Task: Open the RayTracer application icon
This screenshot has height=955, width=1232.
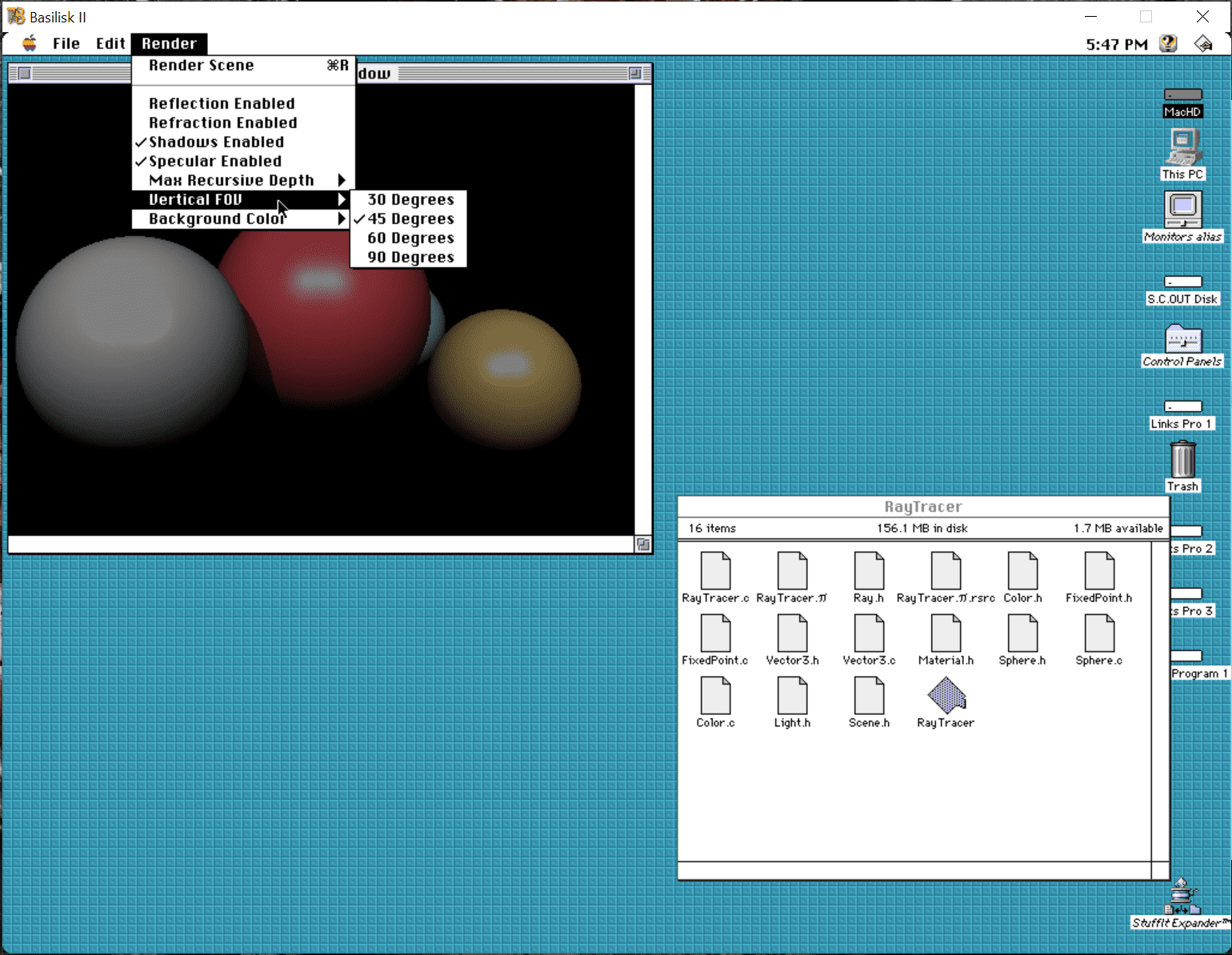Action: 946,696
